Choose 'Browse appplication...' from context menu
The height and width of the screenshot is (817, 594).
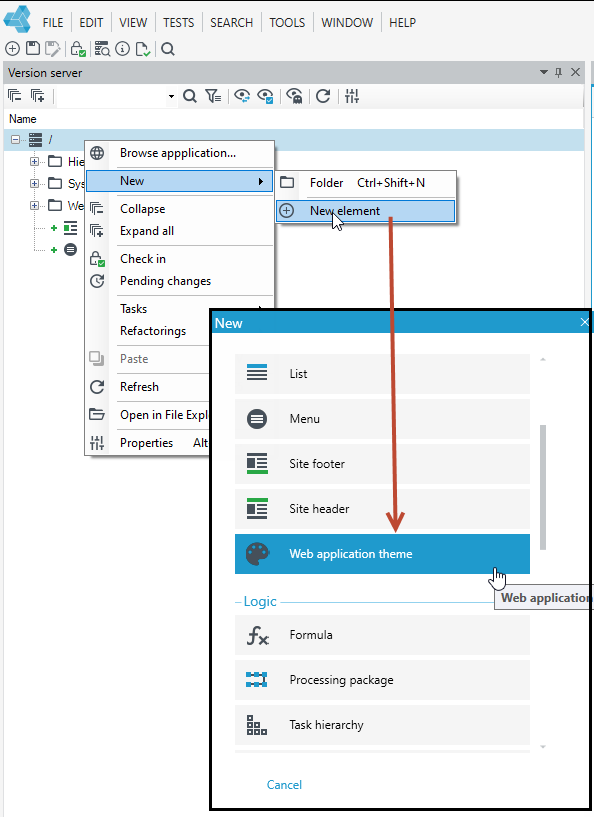pyautogui.click(x=180, y=153)
